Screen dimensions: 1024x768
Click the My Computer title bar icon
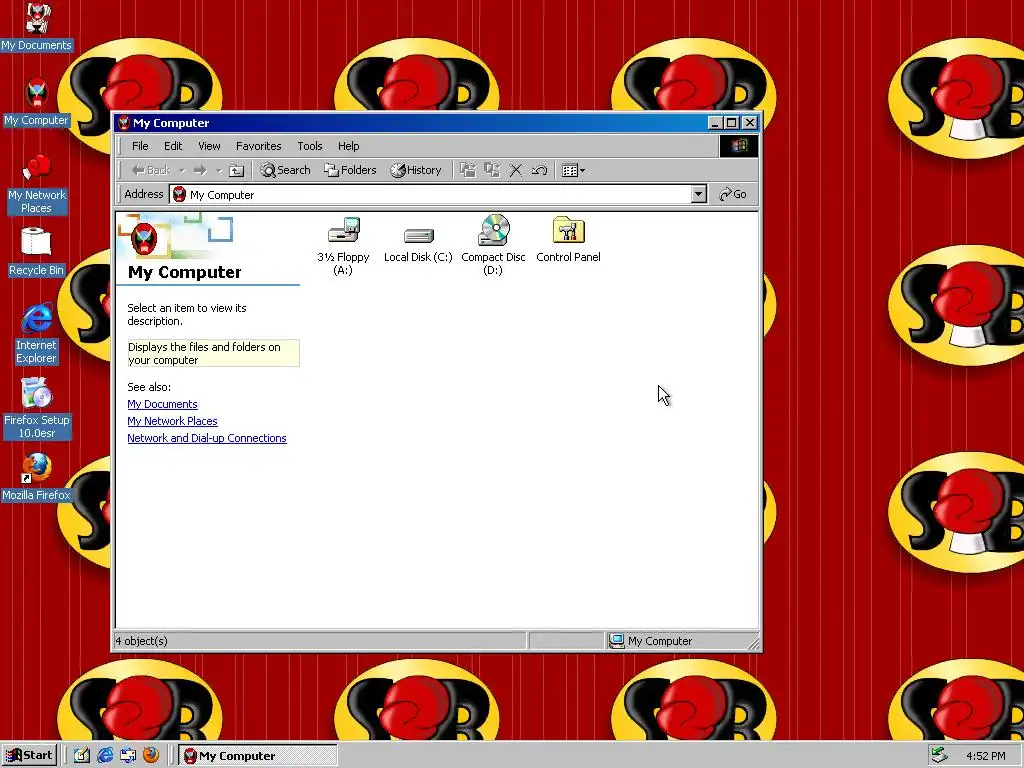[124, 123]
